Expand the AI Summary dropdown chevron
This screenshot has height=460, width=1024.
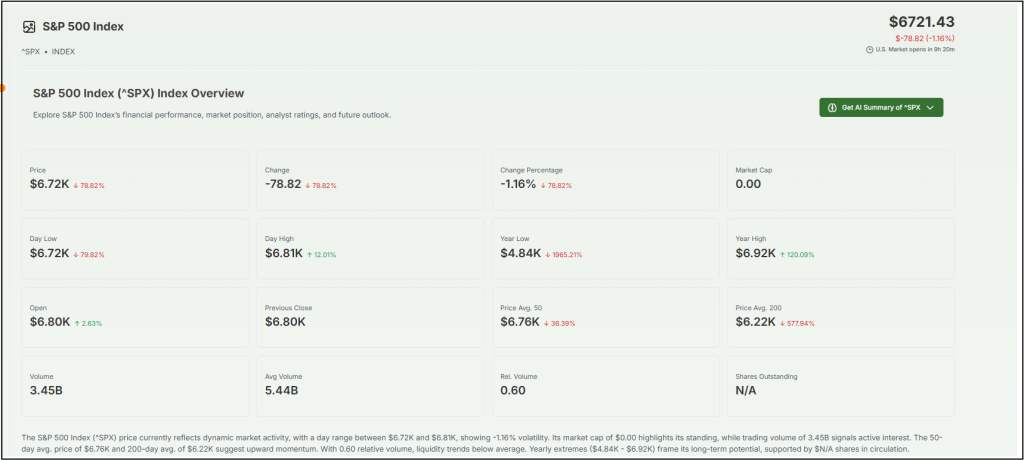coord(930,107)
